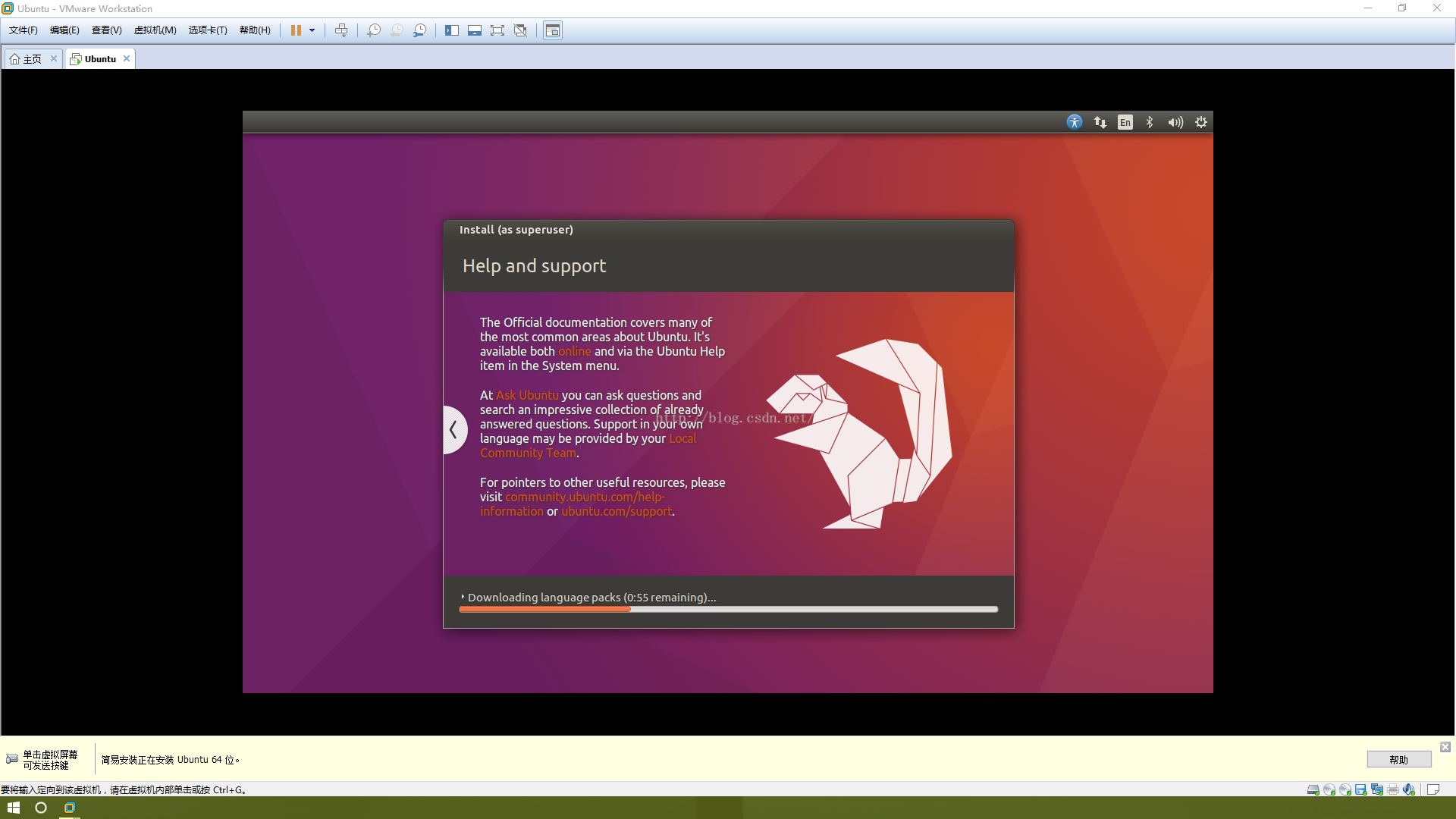This screenshot has width=1456, height=819.
Task: Go to previous installer slide arrow
Action: pyautogui.click(x=454, y=430)
